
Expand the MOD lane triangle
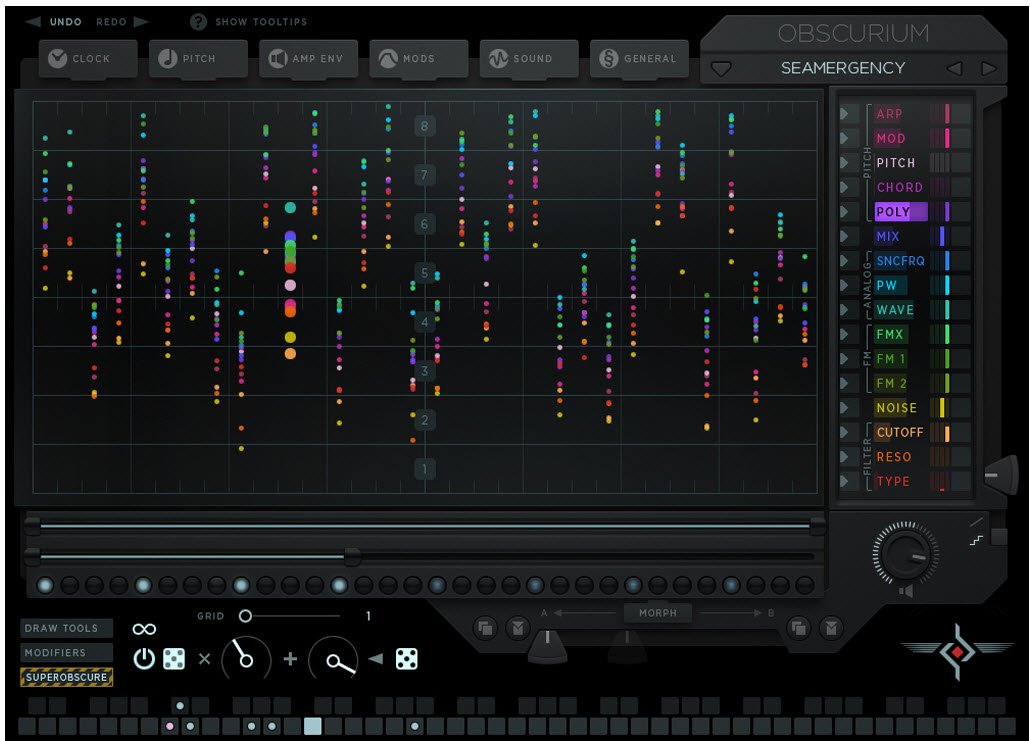click(846, 138)
